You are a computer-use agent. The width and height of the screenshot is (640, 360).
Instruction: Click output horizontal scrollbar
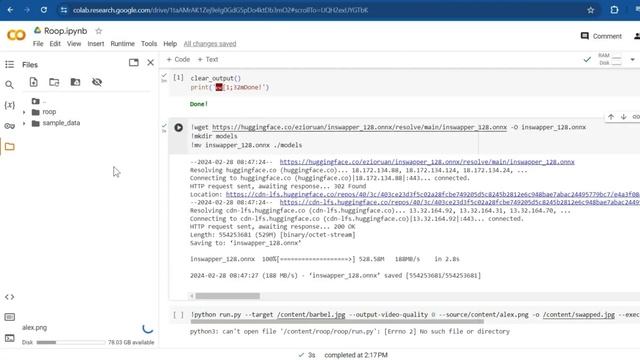click(x=227, y=296)
